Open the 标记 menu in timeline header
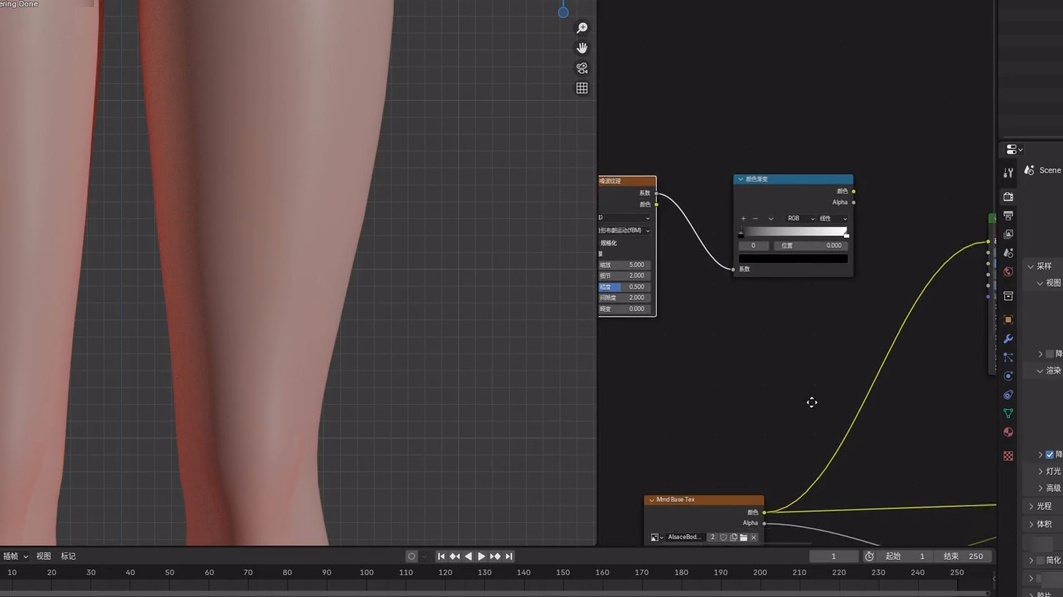The image size is (1063, 597). pyautogui.click(x=68, y=556)
